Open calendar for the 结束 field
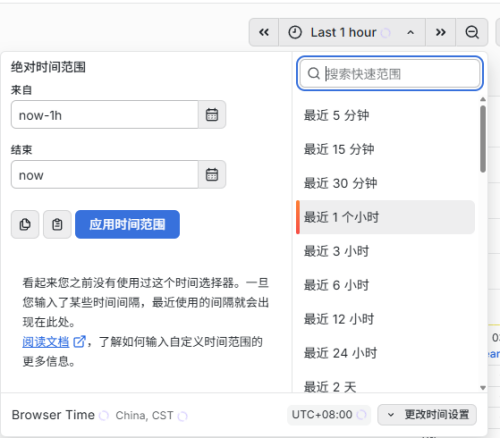Screen dimensions: 500x438 pyautogui.click(x=212, y=175)
